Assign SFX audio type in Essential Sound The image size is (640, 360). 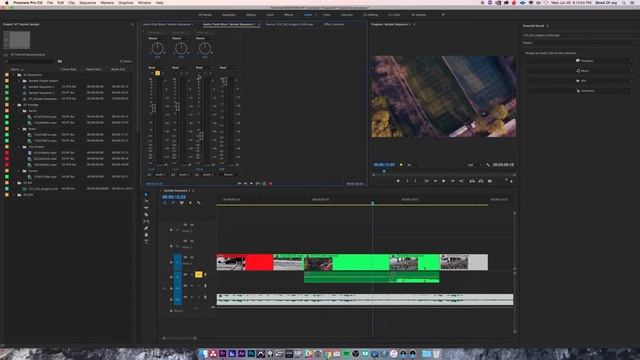(x=581, y=81)
